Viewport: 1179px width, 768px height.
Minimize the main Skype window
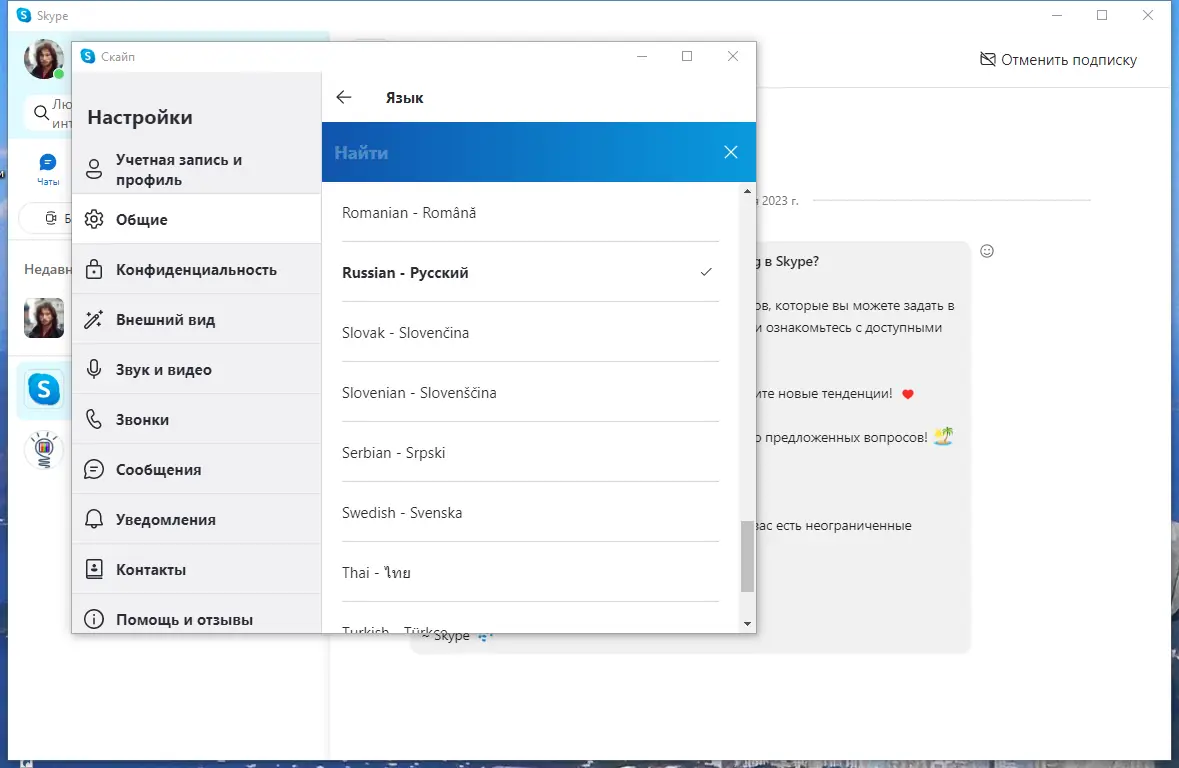(1056, 15)
